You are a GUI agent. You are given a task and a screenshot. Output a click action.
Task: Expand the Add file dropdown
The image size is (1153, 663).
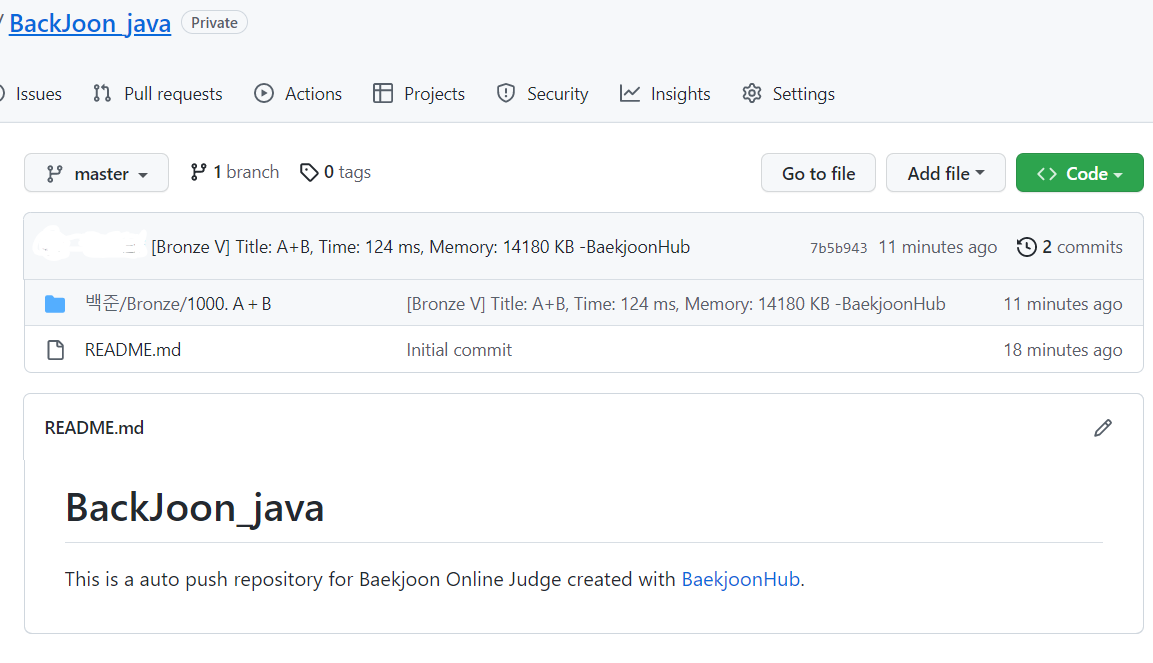coord(946,173)
